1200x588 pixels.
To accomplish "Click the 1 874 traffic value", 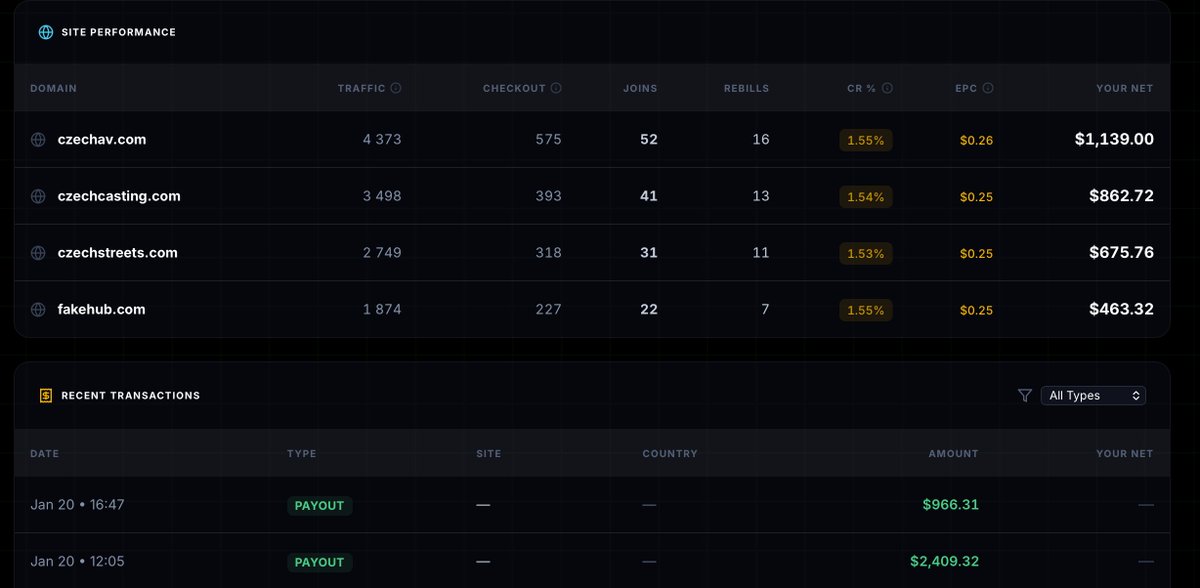I will pyautogui.click(x=382, y=310).
